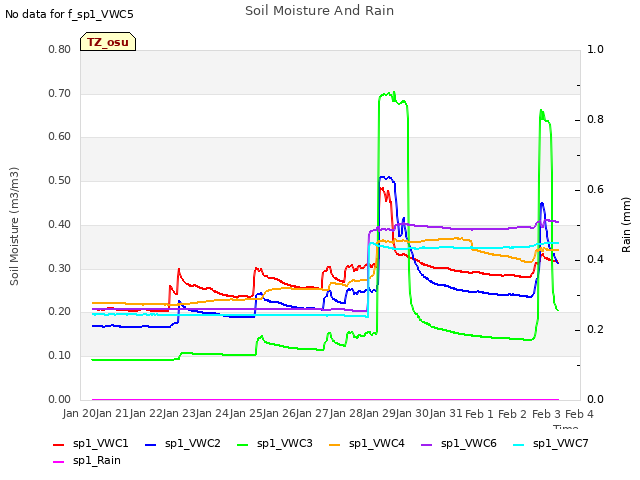Click the Soil Moisture (m3/m3) axis label

pyautogui.click(x=14, y=226)
